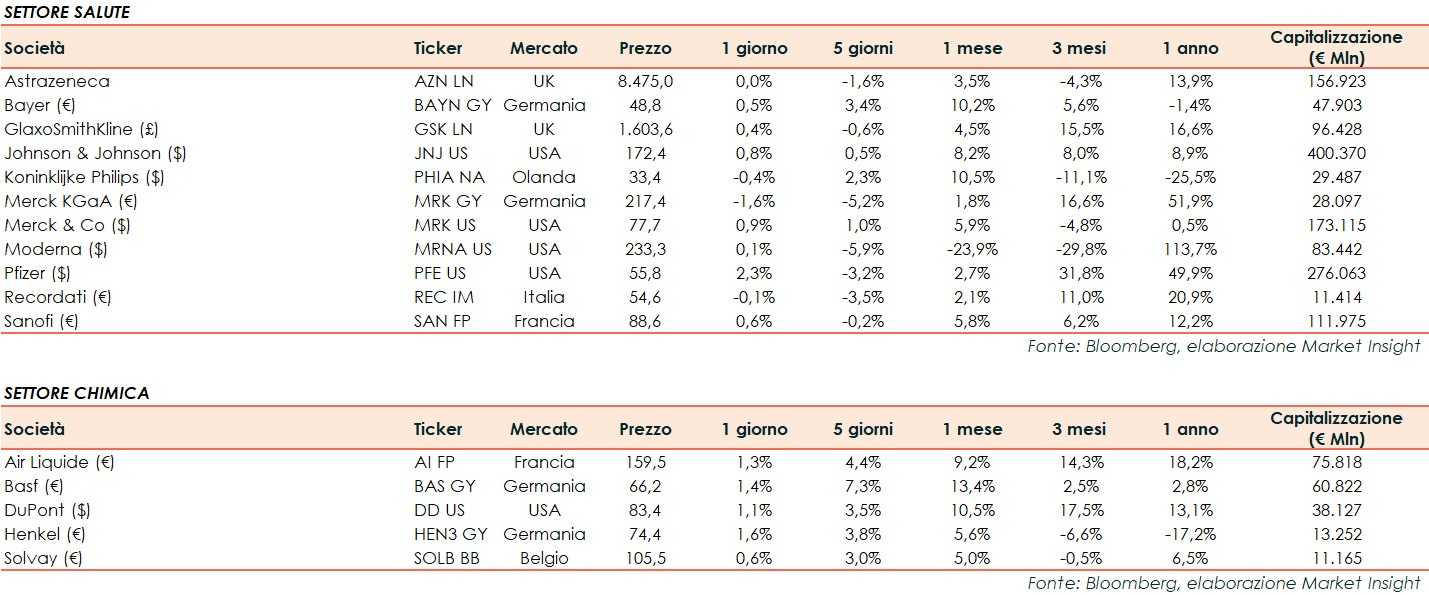Select Moderna's 1 anno value 113,7%

(1190, 249)
